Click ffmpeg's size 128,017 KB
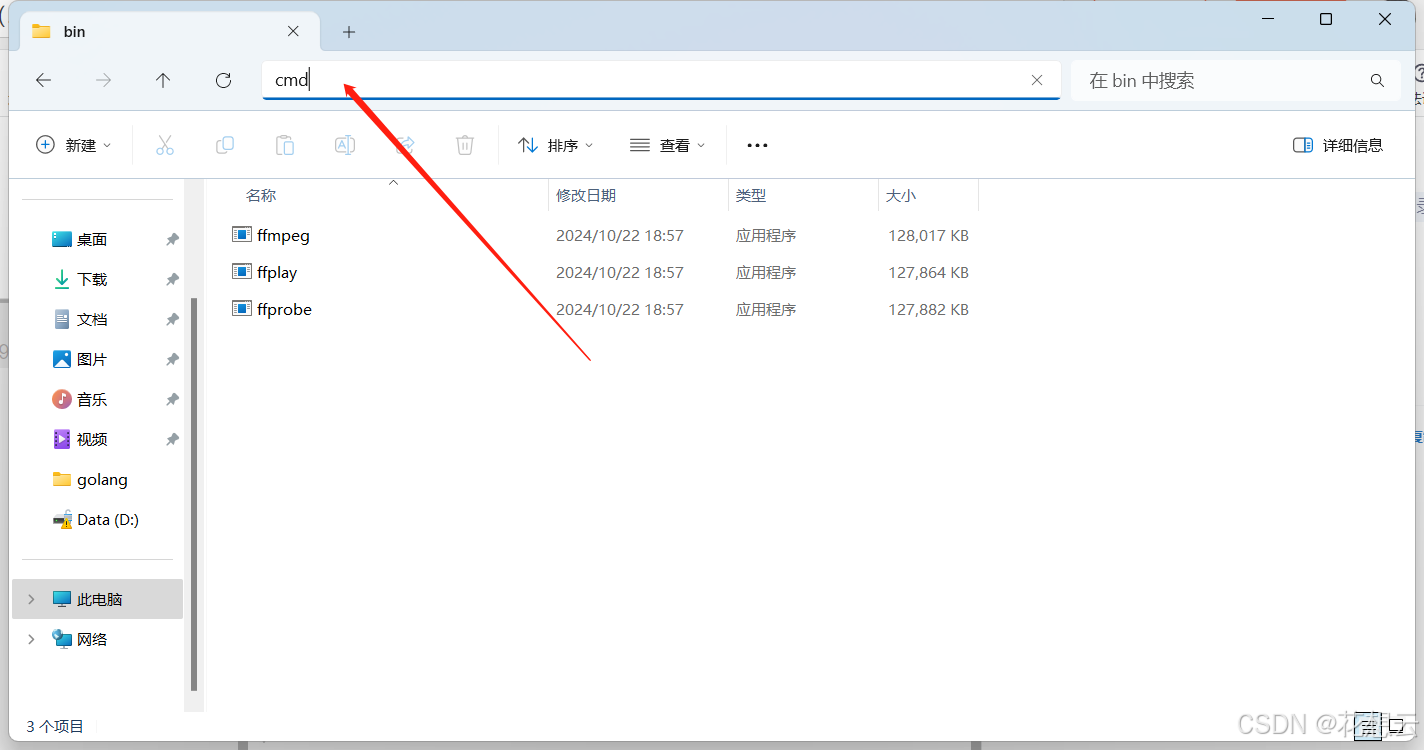 [x=928, y=236]
